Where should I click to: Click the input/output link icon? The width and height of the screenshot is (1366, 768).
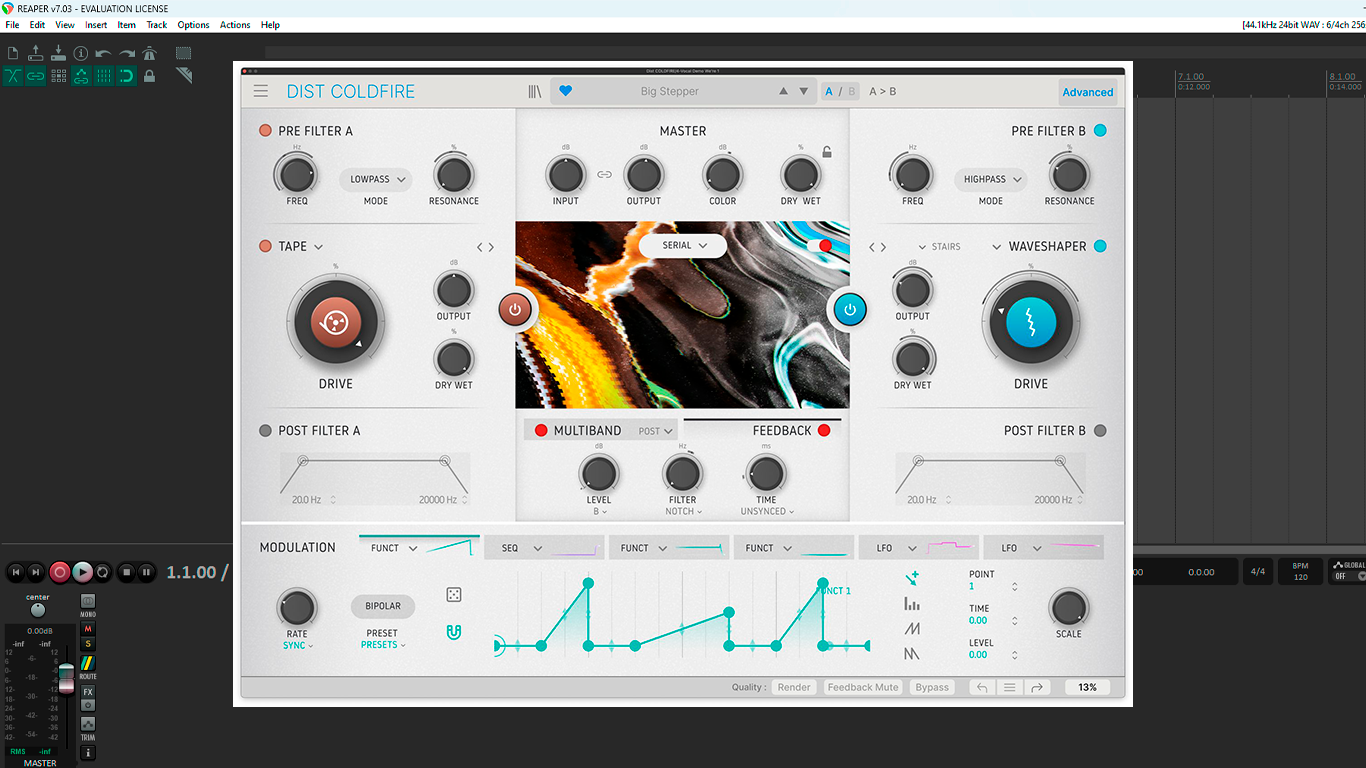click(x=604, y=175)
